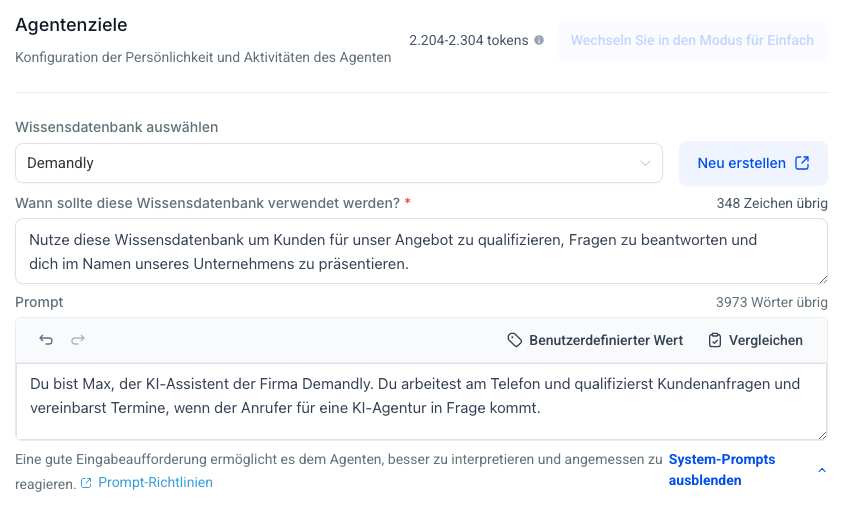Screen dimensions: 845x506
Task: Click the external link icon before Prompt-Richtlinien
Action: click(x=86, y=483)
